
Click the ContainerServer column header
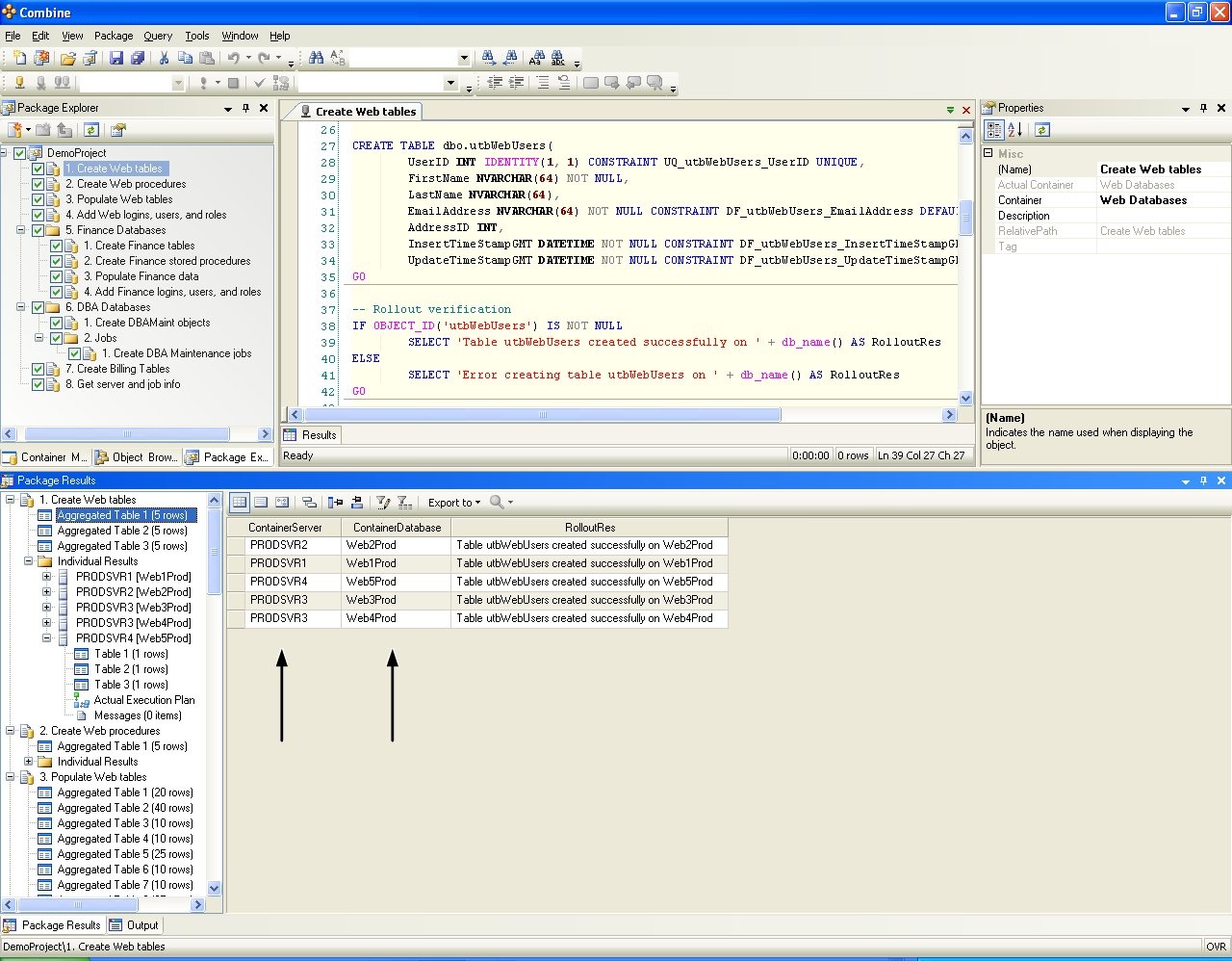284,528
